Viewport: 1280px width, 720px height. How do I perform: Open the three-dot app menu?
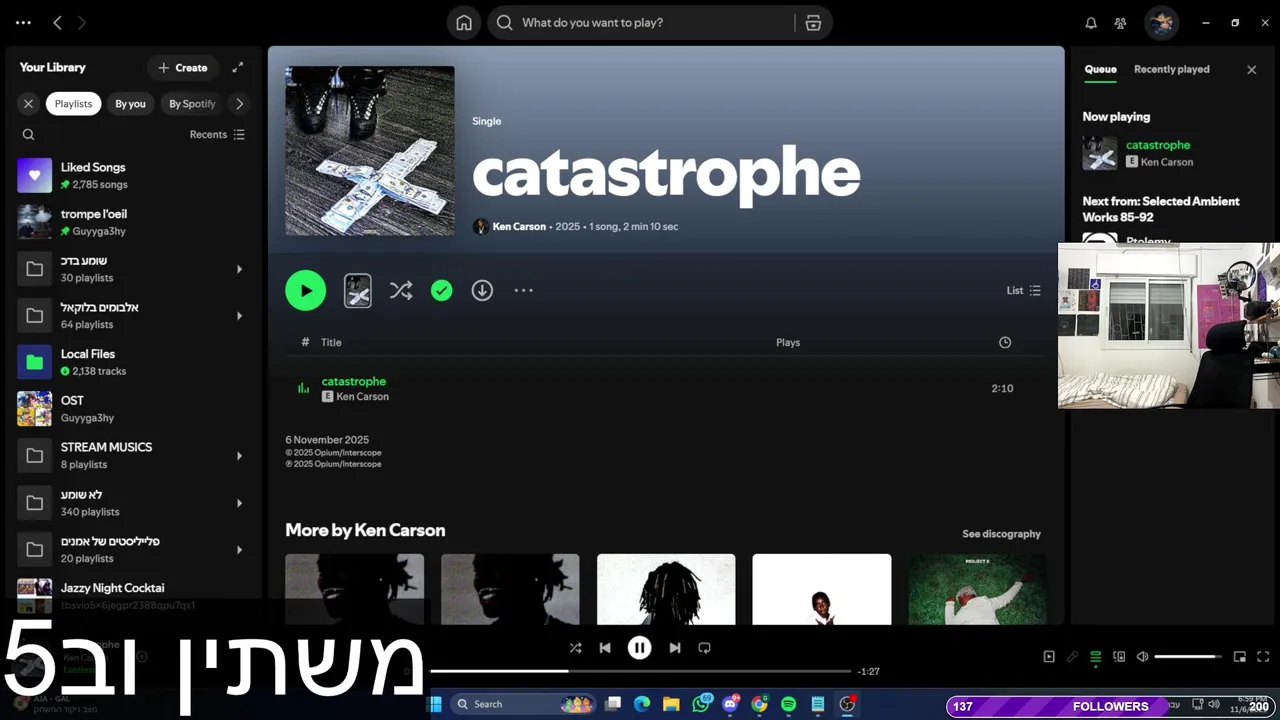tap(24, 22)
